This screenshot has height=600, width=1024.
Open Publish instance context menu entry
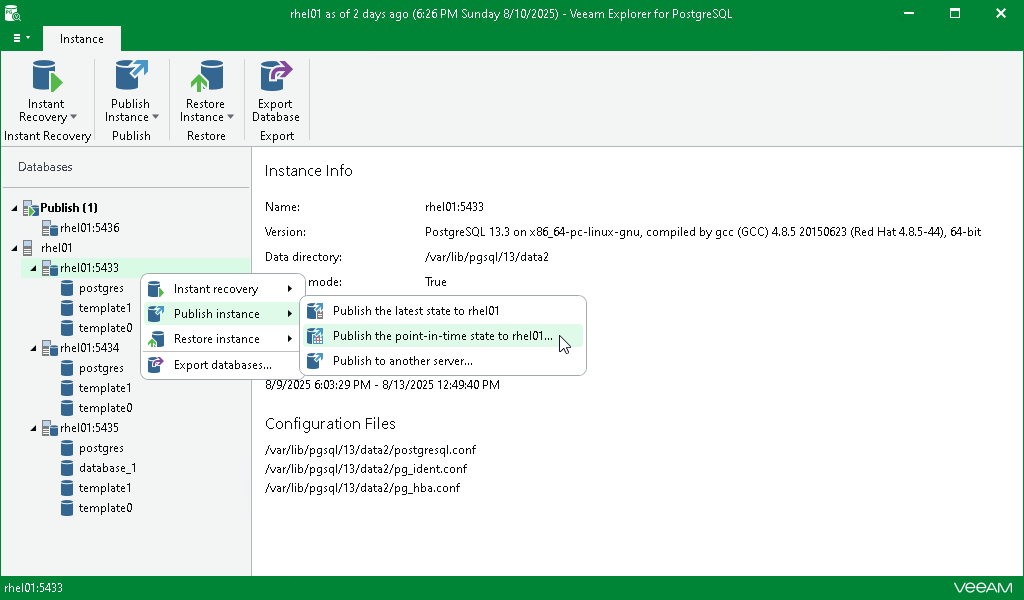[x=223, y=314]
